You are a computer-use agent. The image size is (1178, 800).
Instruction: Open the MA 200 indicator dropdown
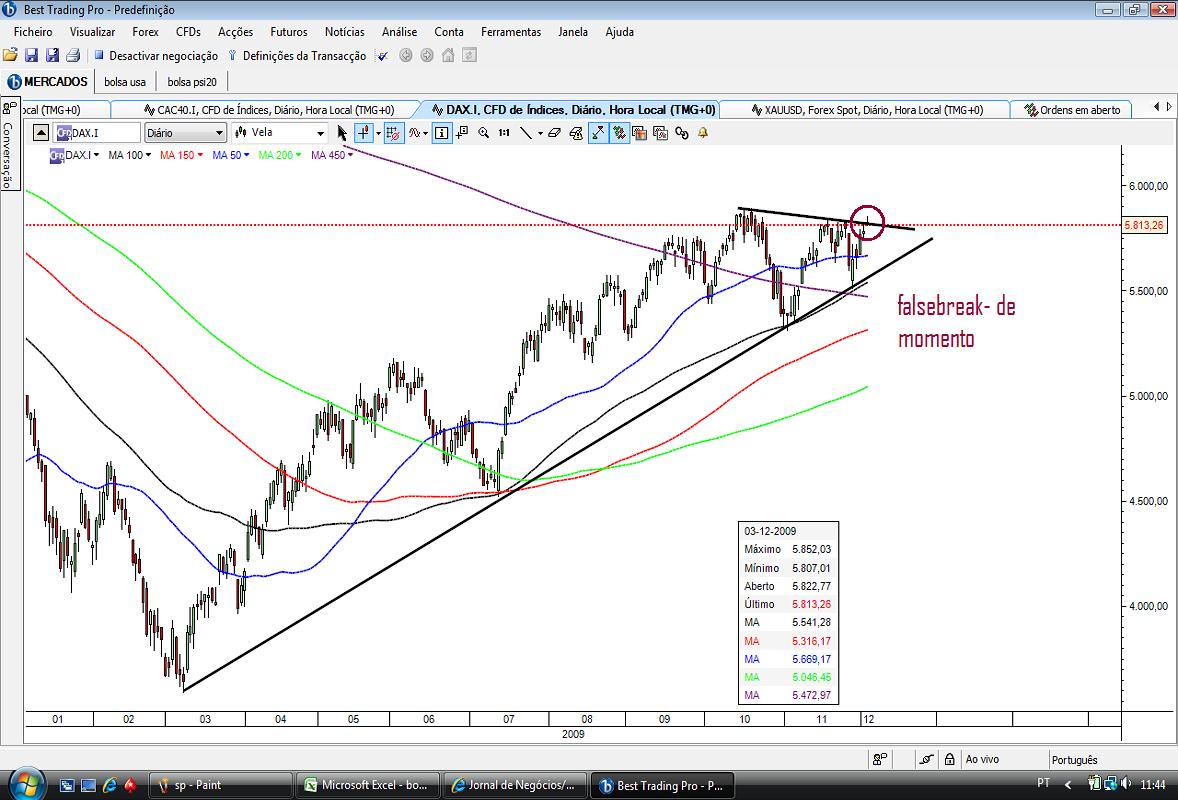pos(279,155)
